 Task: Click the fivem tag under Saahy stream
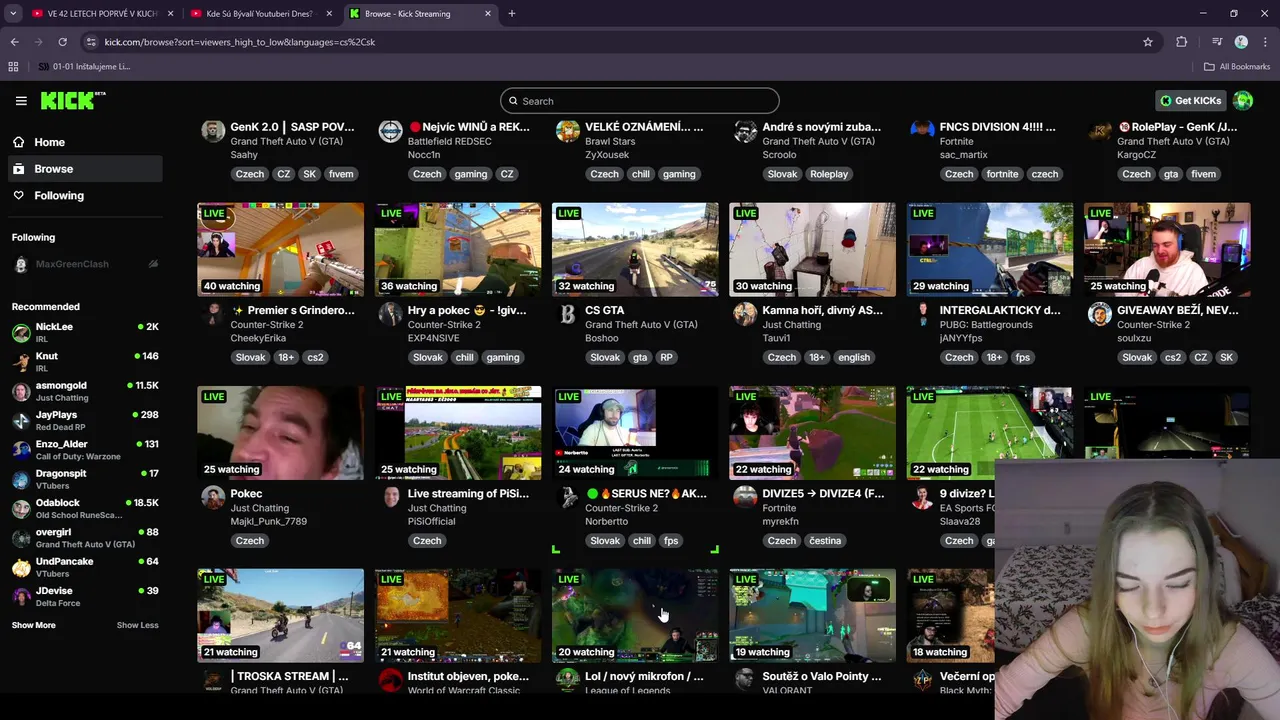pos(341,174)
